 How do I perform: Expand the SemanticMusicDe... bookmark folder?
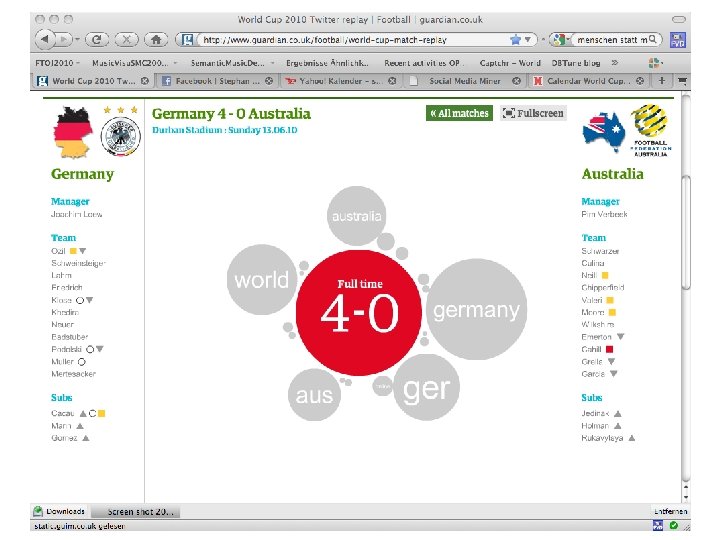pos(232,63)
